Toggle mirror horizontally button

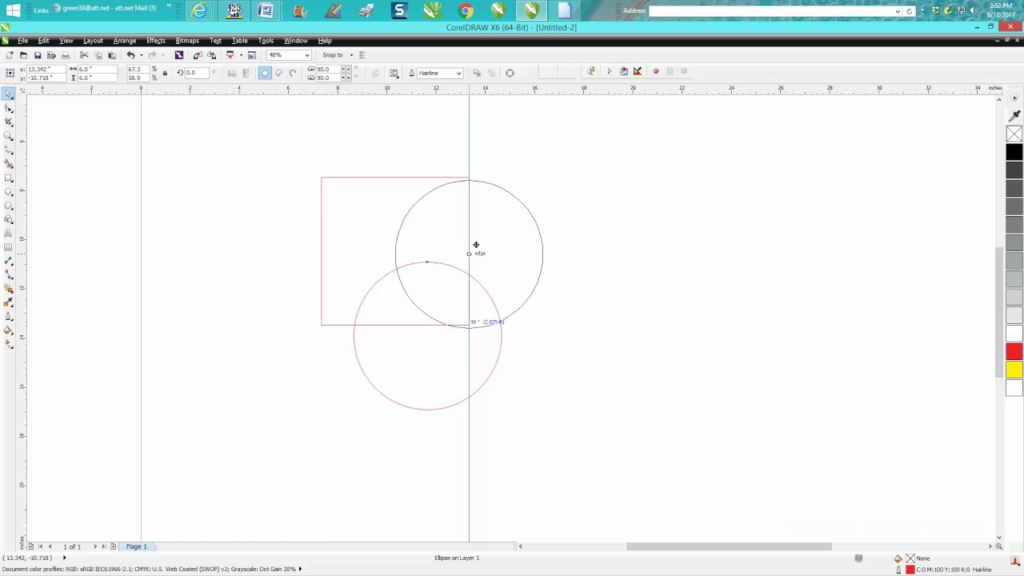tap(232, 73)
